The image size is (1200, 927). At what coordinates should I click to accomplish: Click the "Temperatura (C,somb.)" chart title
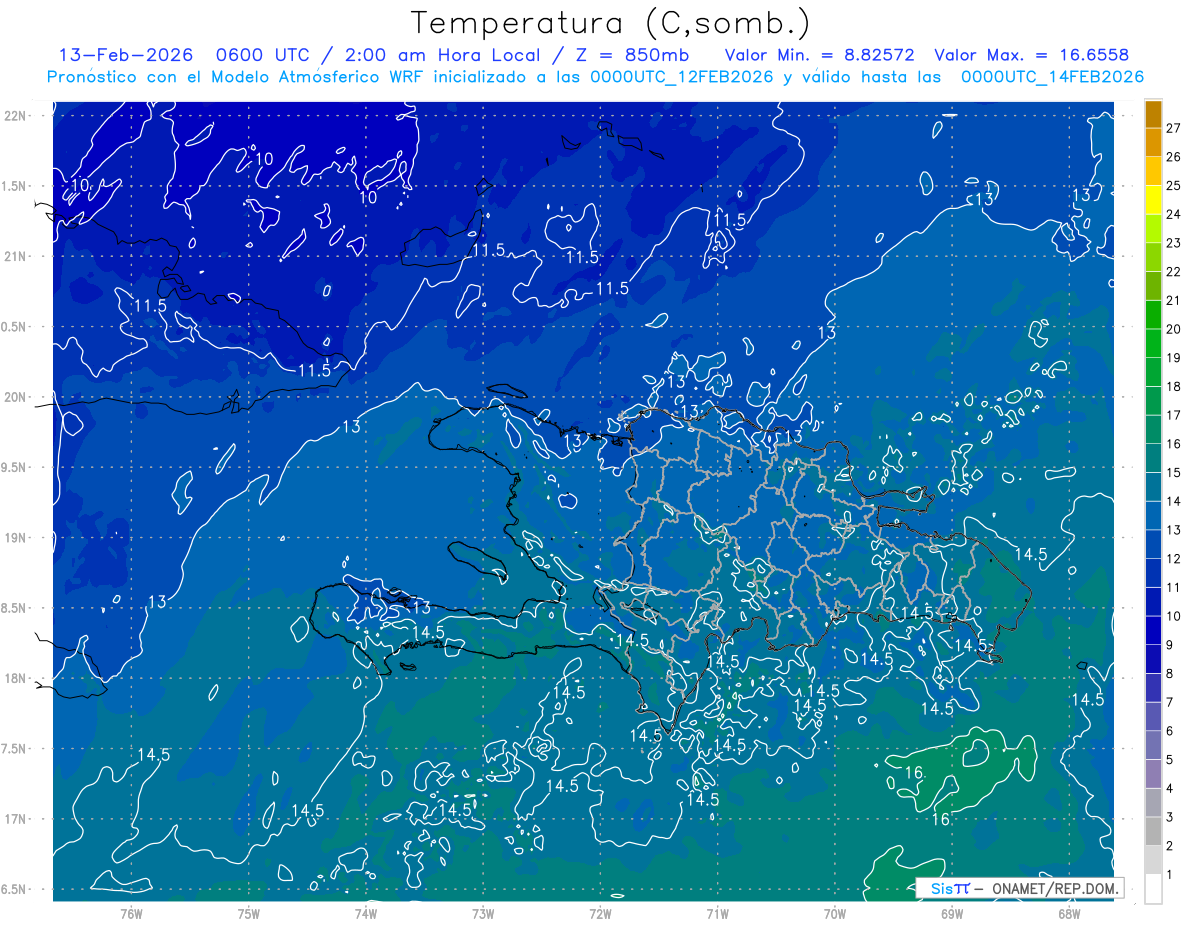coord(611,23)
